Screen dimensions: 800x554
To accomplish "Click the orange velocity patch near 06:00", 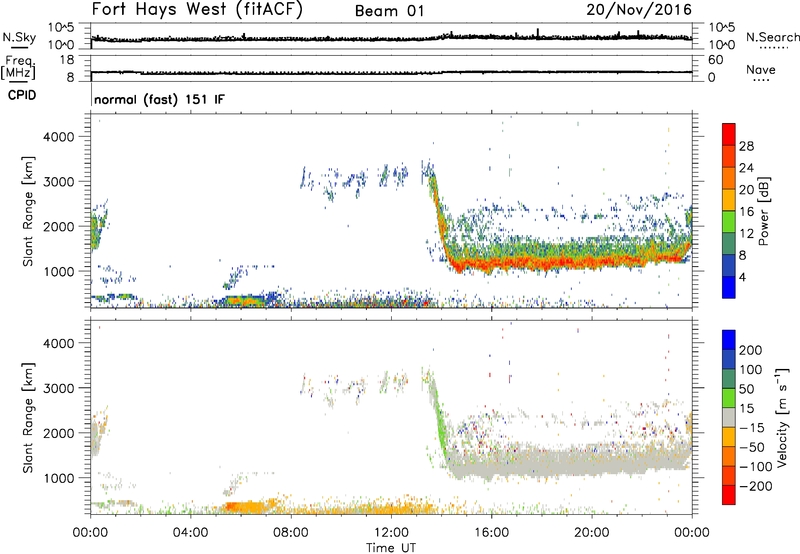I will 247,507.
